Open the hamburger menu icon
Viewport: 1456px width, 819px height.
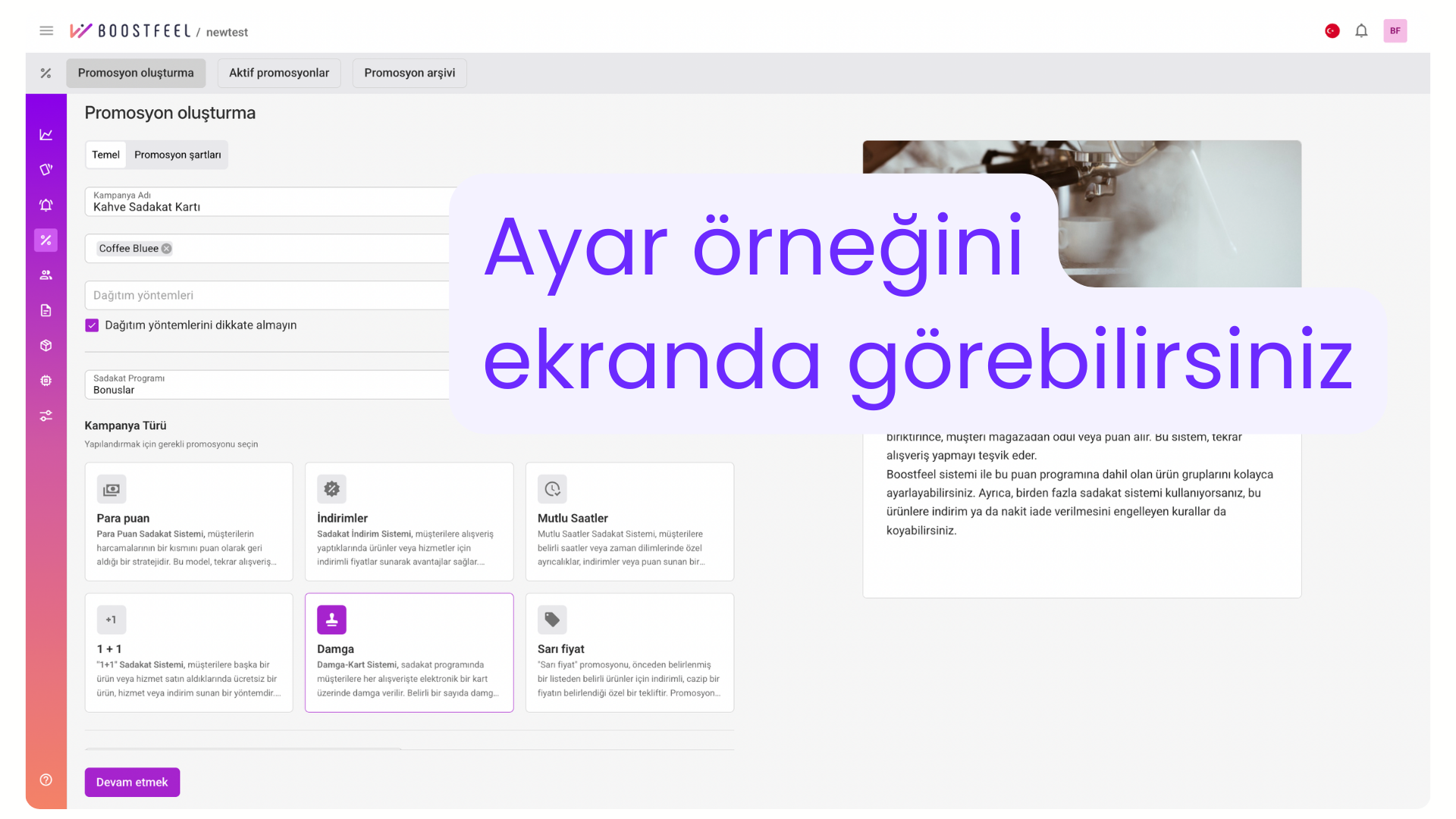click(x=46, y=31)
